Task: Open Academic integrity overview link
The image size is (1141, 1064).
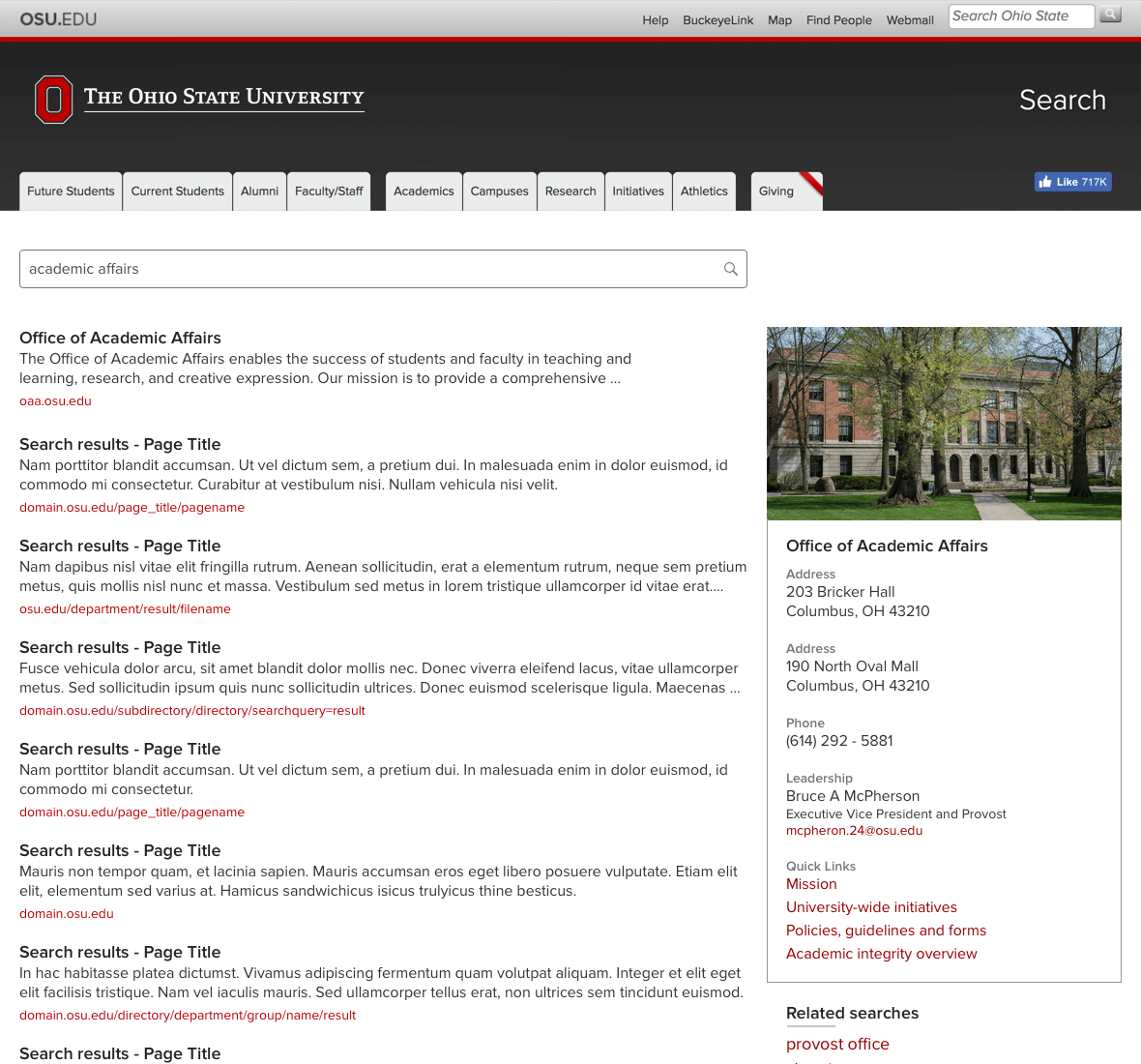Action: click(x=881, y=954)
